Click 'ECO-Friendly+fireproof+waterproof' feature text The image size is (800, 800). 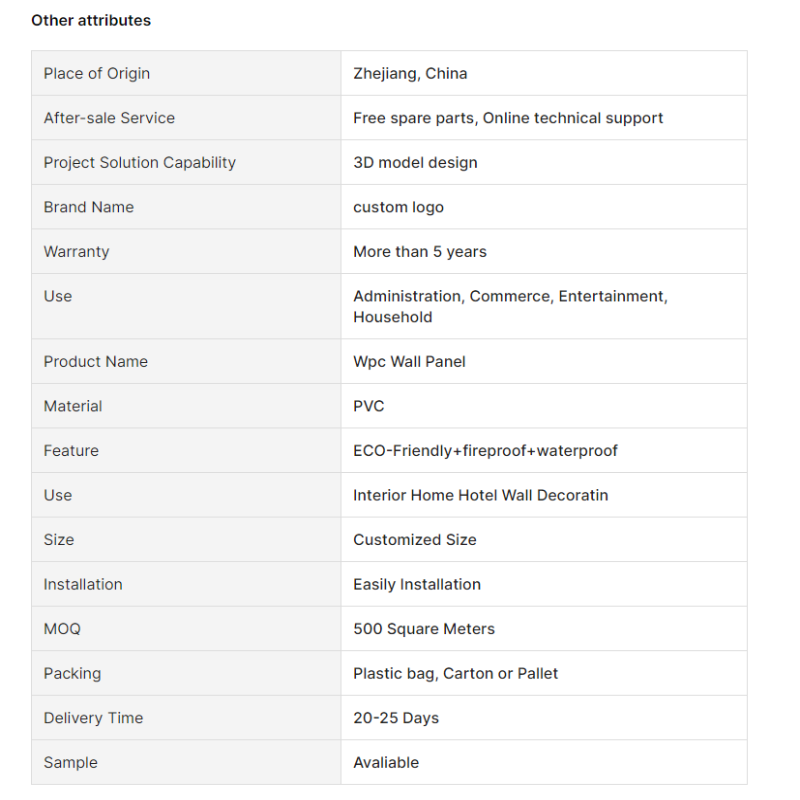pyautogui.click(x=485, y=450)
